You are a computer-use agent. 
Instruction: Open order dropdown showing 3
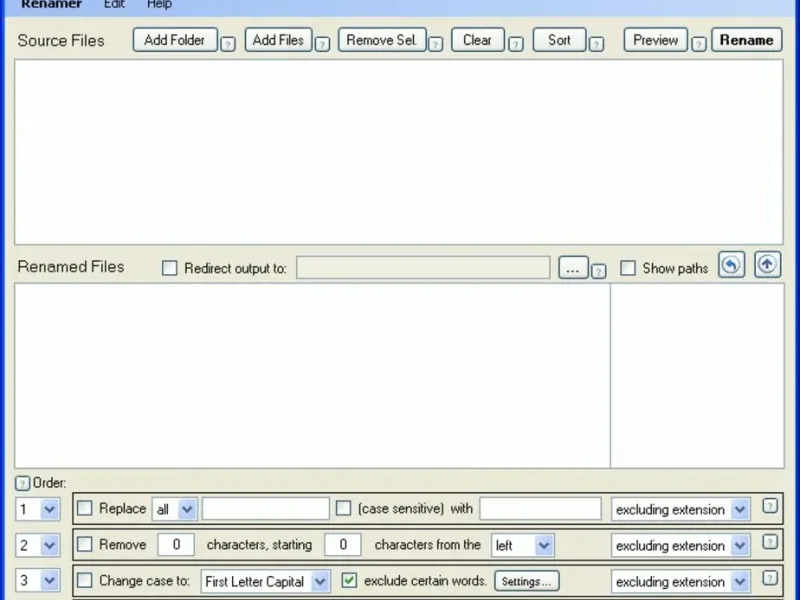pos(38,581)
